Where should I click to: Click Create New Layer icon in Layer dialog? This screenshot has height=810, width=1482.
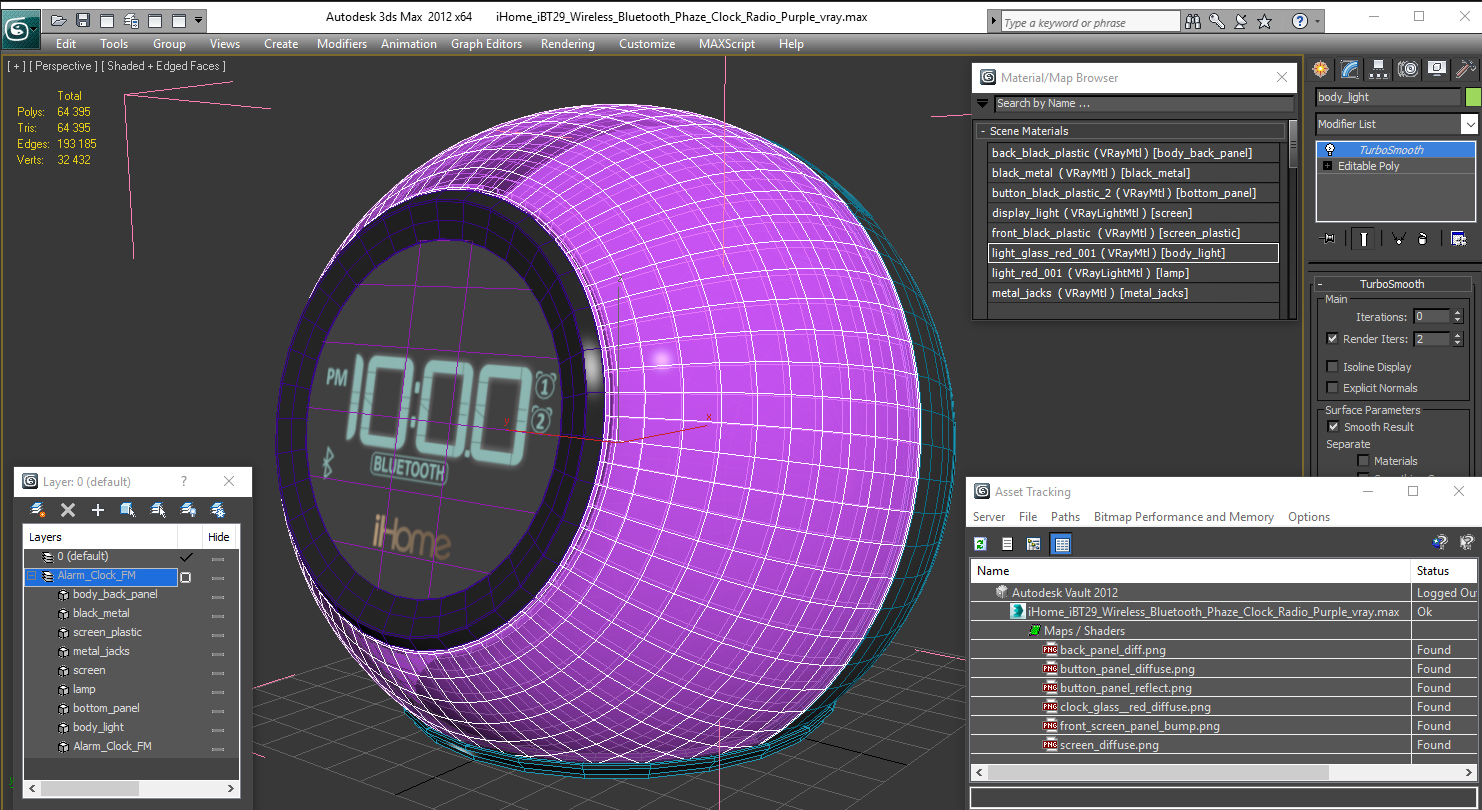[38, 510]
